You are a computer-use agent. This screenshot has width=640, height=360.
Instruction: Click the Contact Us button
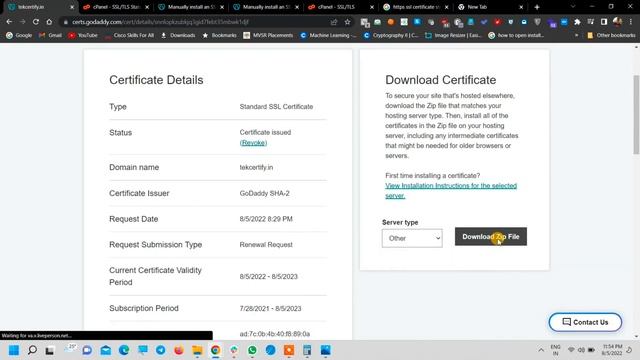[x=585, y=322]
